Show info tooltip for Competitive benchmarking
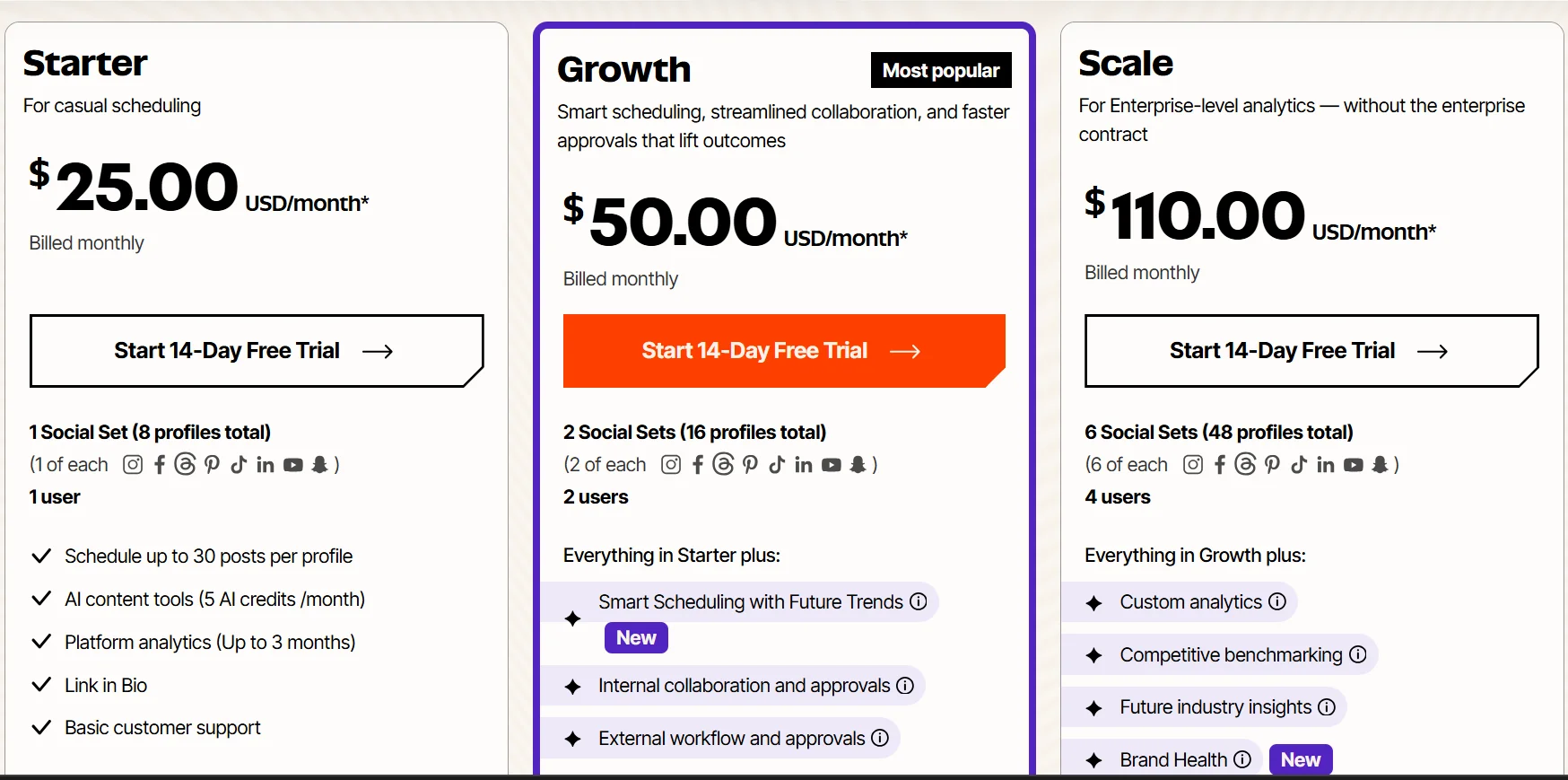This screenshot has height=780, width=1568. click(1358, 654)
